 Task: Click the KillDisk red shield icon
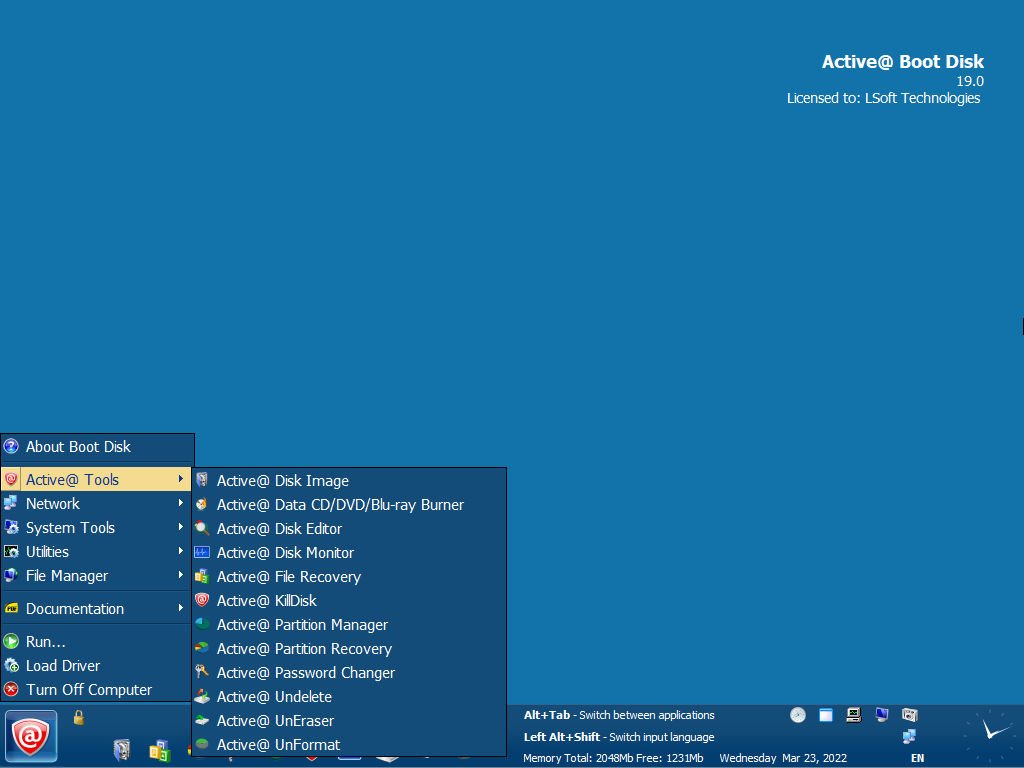click(202, 600)
